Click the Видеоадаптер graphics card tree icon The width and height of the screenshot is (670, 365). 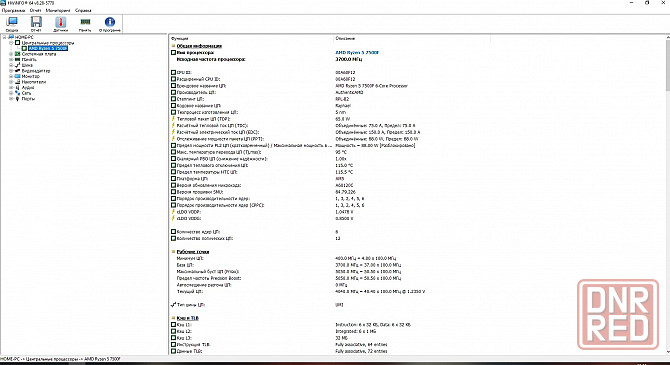tap(18, 71)
